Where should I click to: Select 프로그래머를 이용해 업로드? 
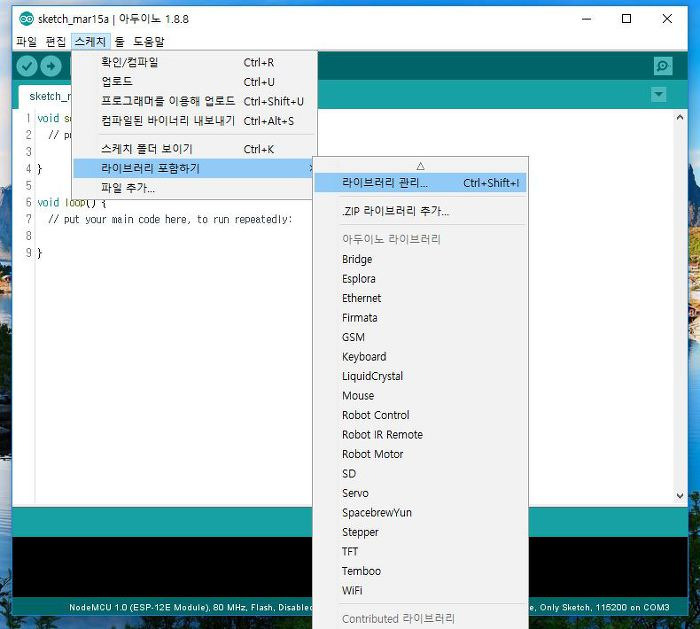(195, 101)
